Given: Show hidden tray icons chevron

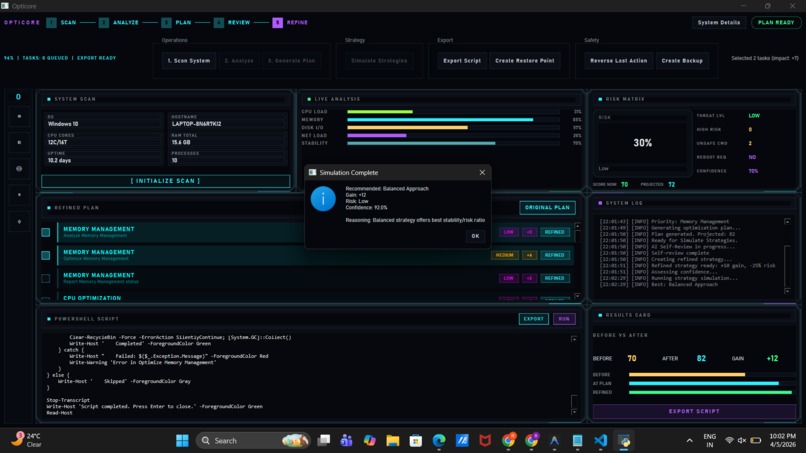Looking at the screenshot, I should pyautogui.click(x=689, y=441).
